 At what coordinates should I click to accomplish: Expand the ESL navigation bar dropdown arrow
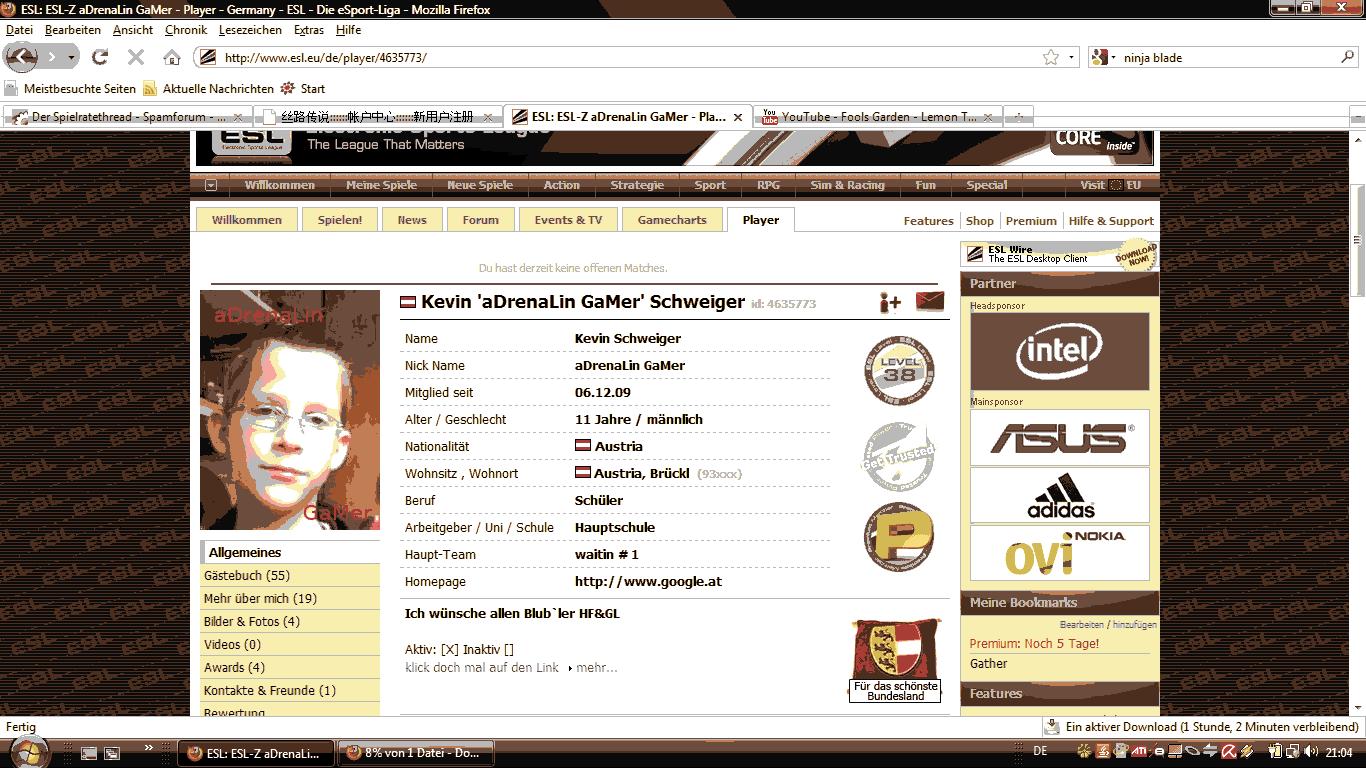211,185
